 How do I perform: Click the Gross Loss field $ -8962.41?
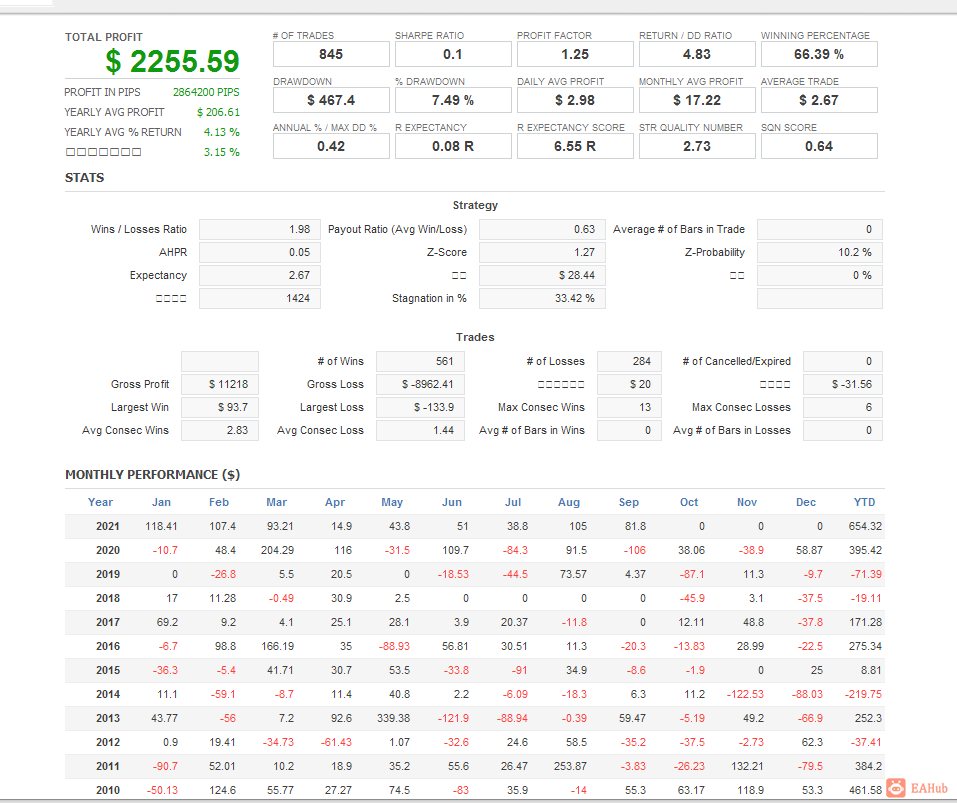[x=420, y=384]
